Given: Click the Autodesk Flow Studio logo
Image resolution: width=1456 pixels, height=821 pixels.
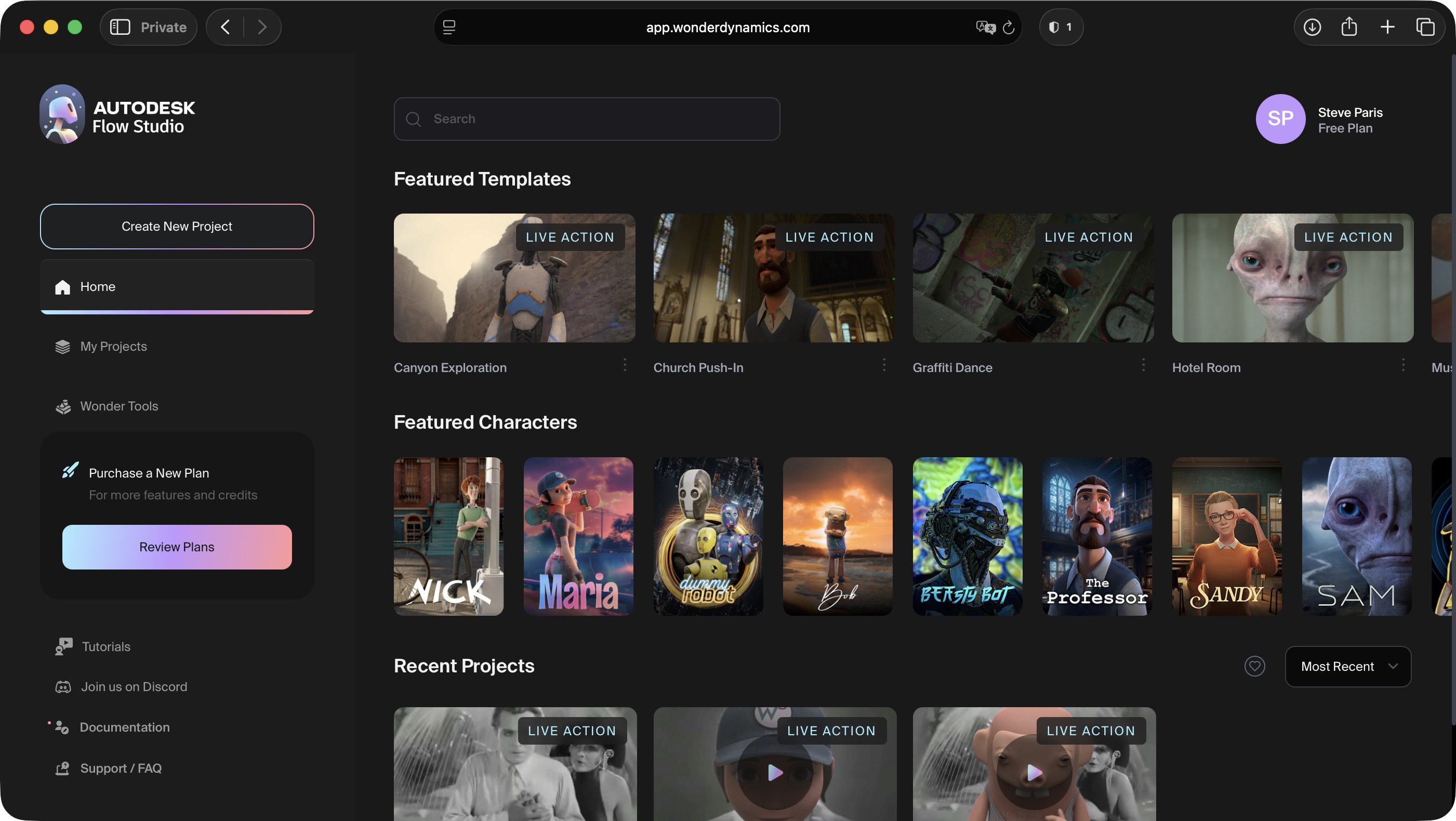Looking at the screenshot, I should coord(117,115).
